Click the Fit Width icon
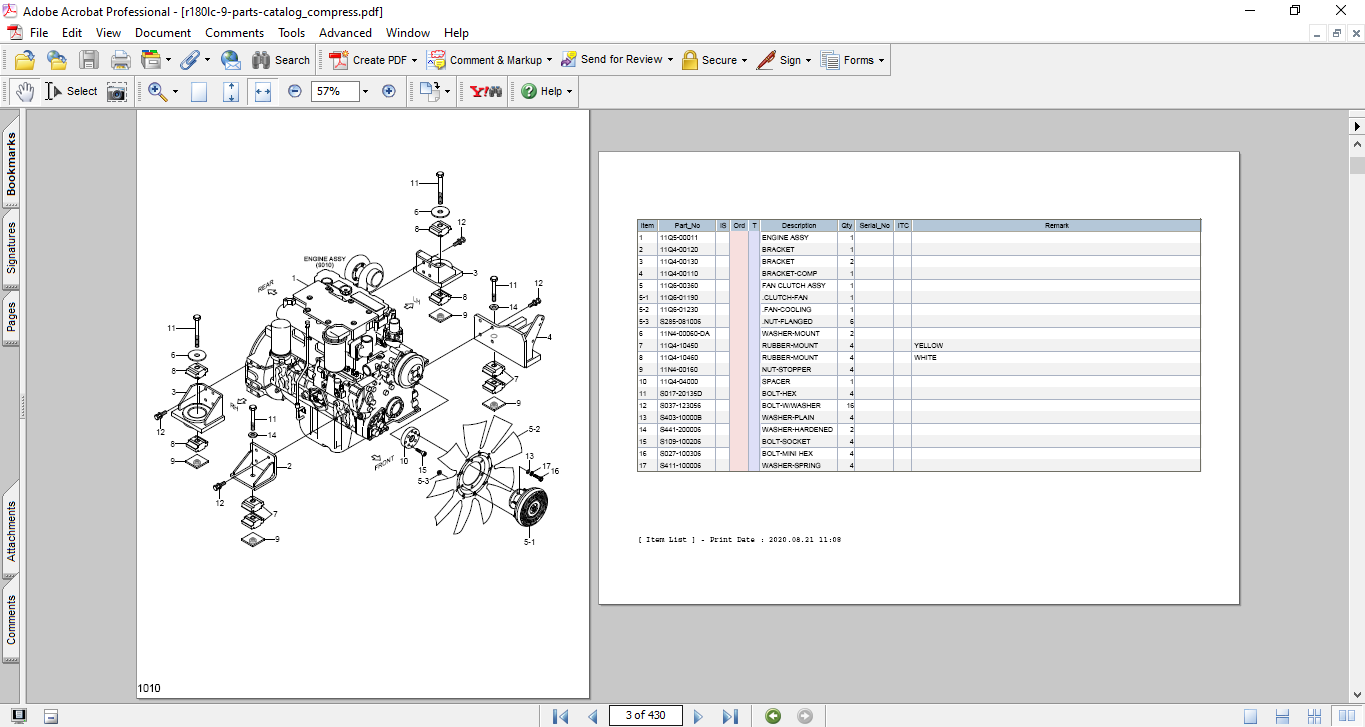 click(263, 91)
